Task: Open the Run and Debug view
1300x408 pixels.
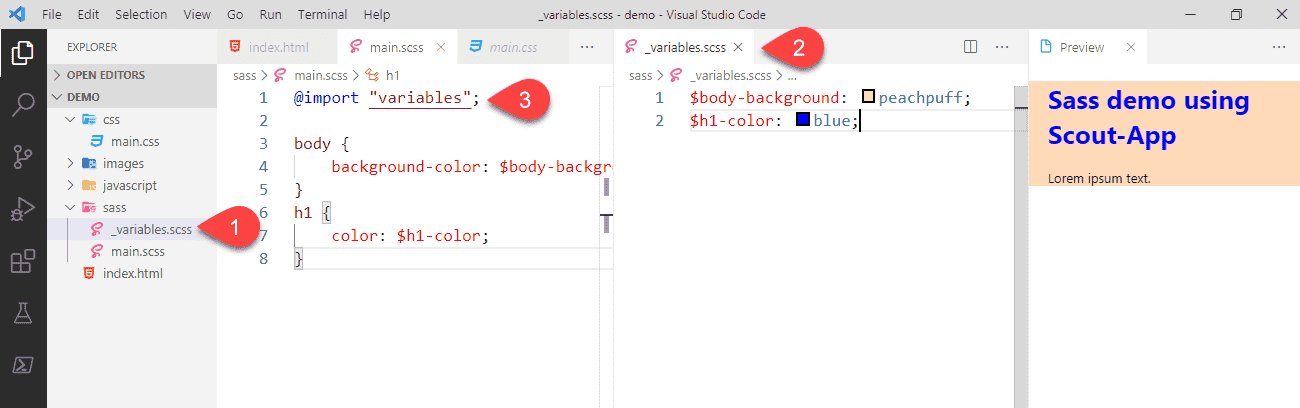Action: (x=23, y=209)
